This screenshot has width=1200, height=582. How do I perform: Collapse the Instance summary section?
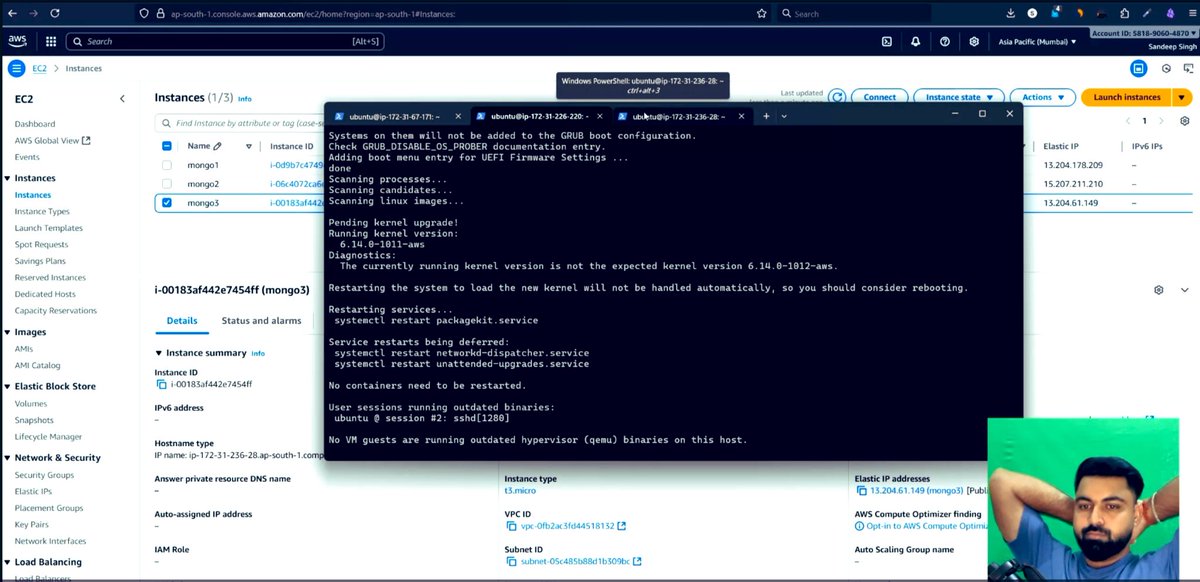[160, 353]
